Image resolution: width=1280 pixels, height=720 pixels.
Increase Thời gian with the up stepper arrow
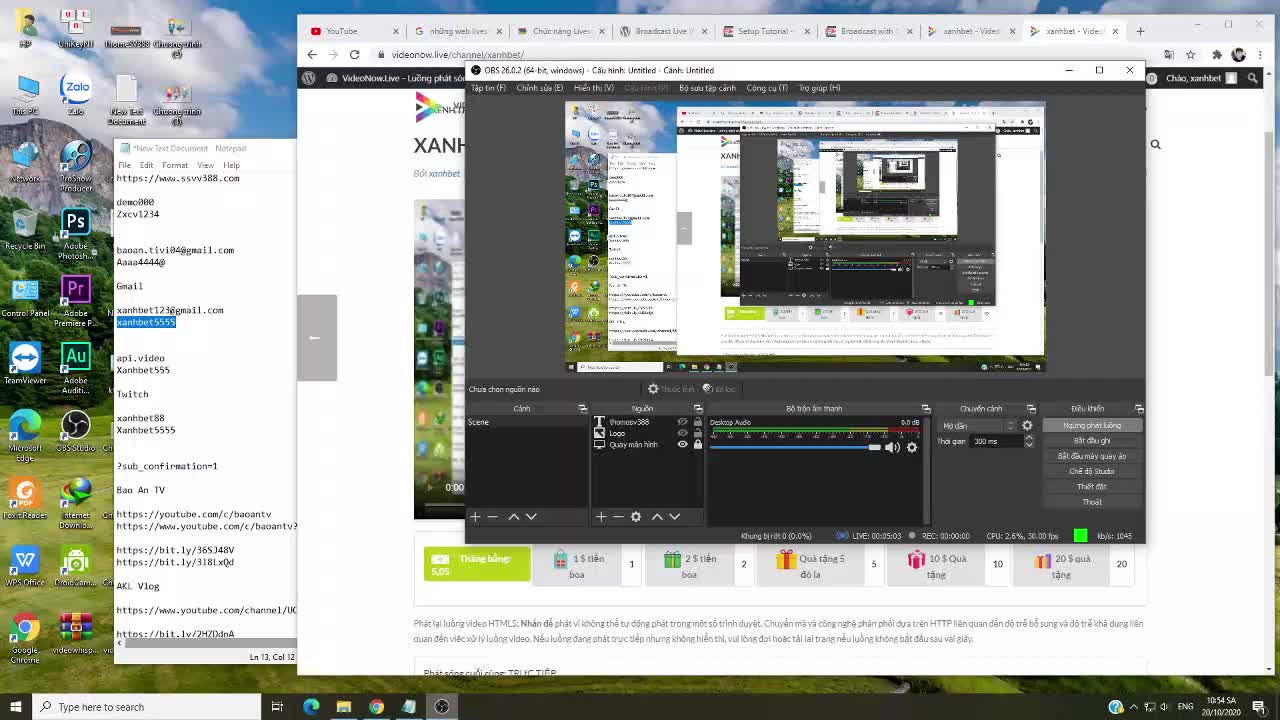[x=1029, y=437]
